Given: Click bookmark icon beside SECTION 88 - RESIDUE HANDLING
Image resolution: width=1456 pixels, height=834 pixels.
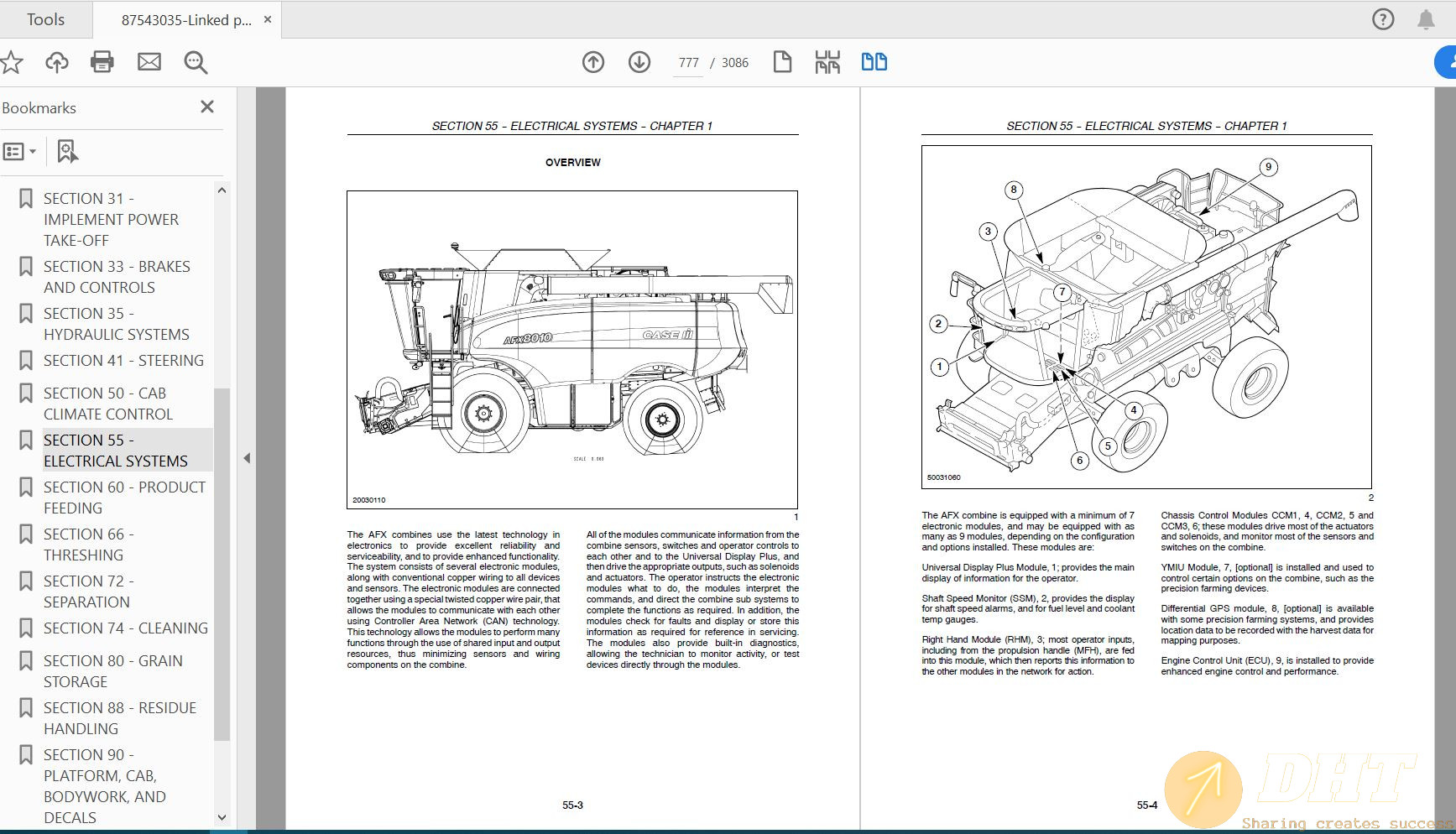Looking at the screenshot, I should point(26,708).
